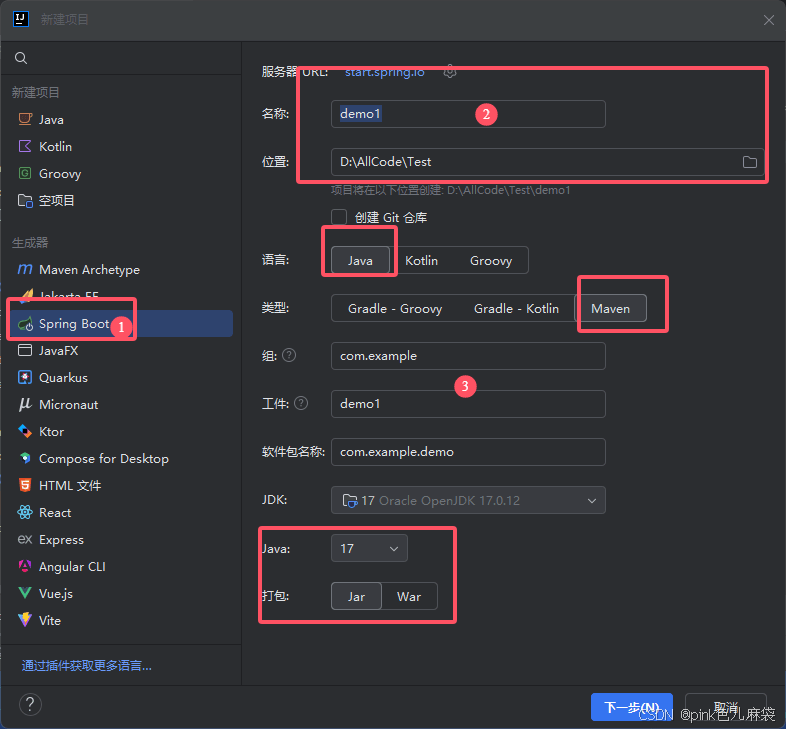The height and width of the screenshot is (729, 786).
Task: Select the Spring Boot generator icon
Action: pyautogui.click(x=25, y=324)
